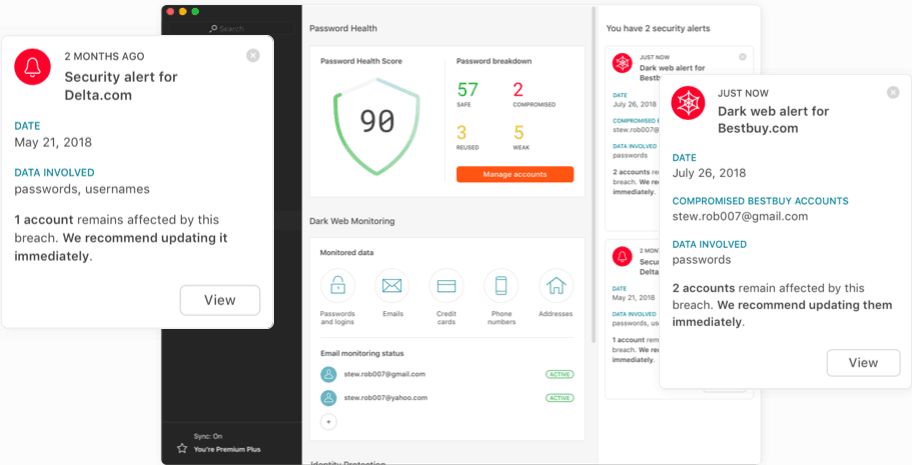Screen dimensions: 912x465
Task: Click the You're Premium Plus label
Action: pyautogui.click(x=227, y=449)
